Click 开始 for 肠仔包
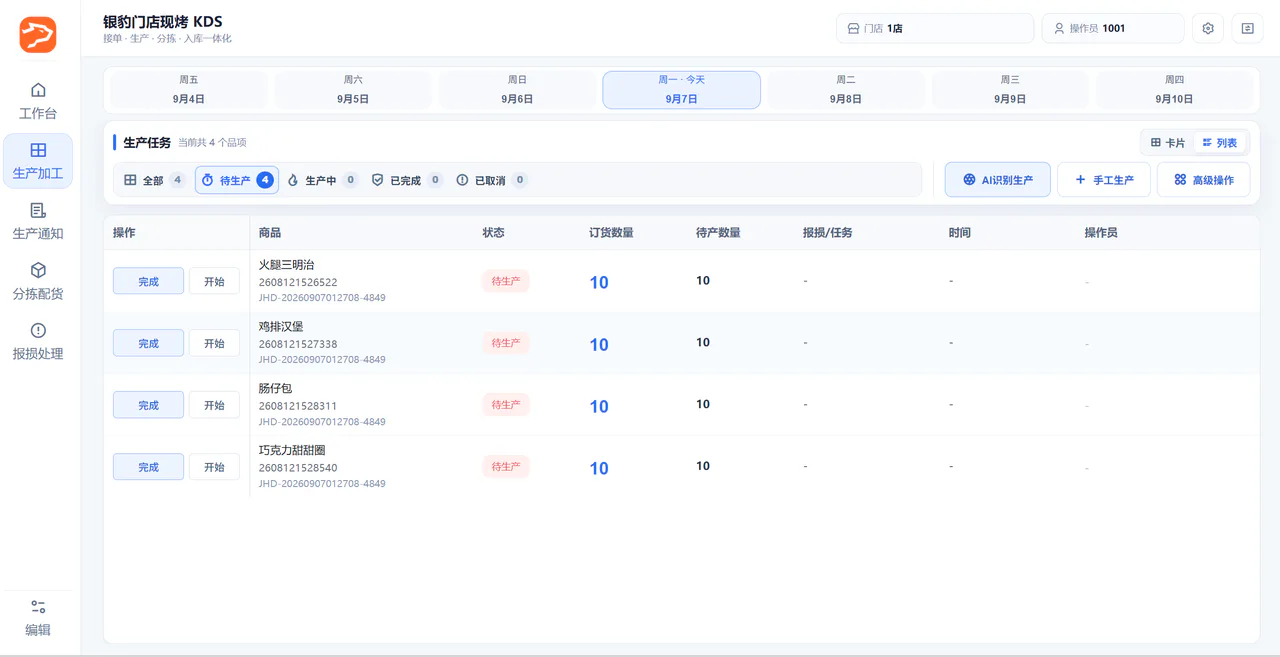This screenshot has height=657, width=1280. 214,405
